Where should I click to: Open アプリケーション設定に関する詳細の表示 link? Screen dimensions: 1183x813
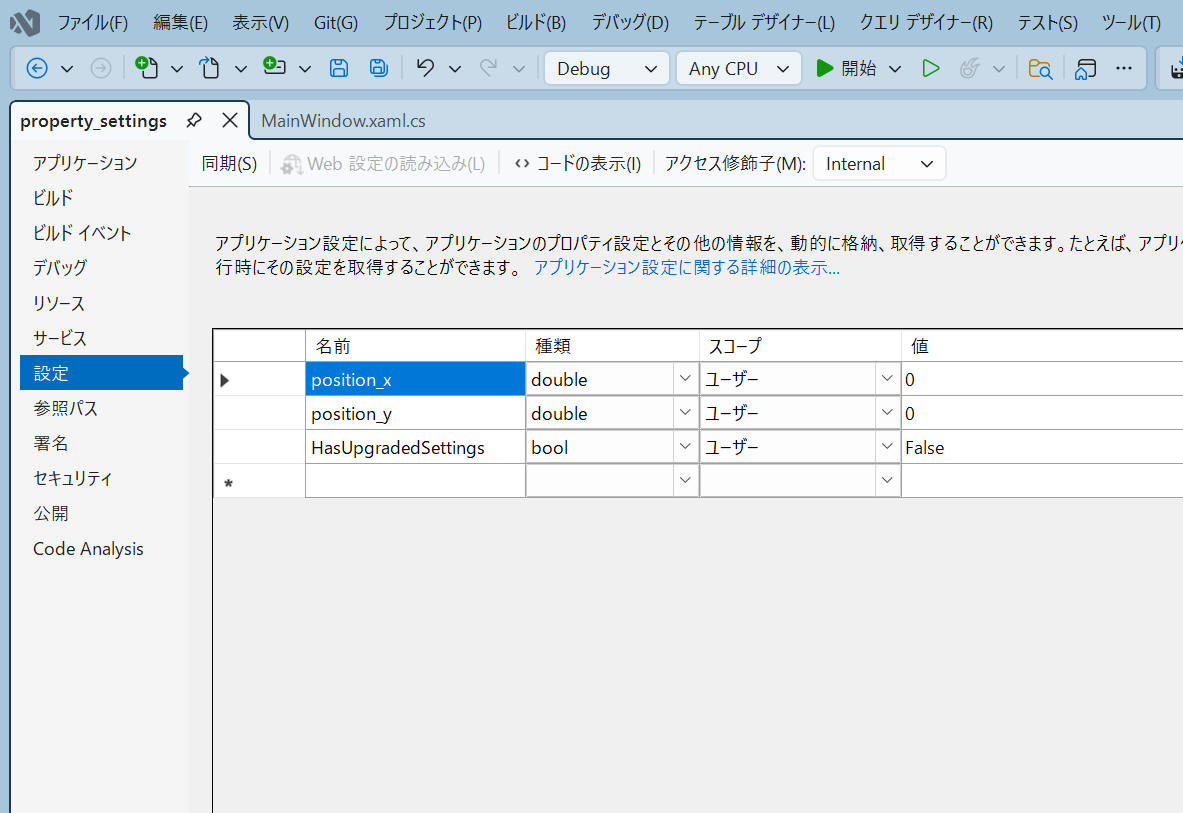click(x=687, y=268)
